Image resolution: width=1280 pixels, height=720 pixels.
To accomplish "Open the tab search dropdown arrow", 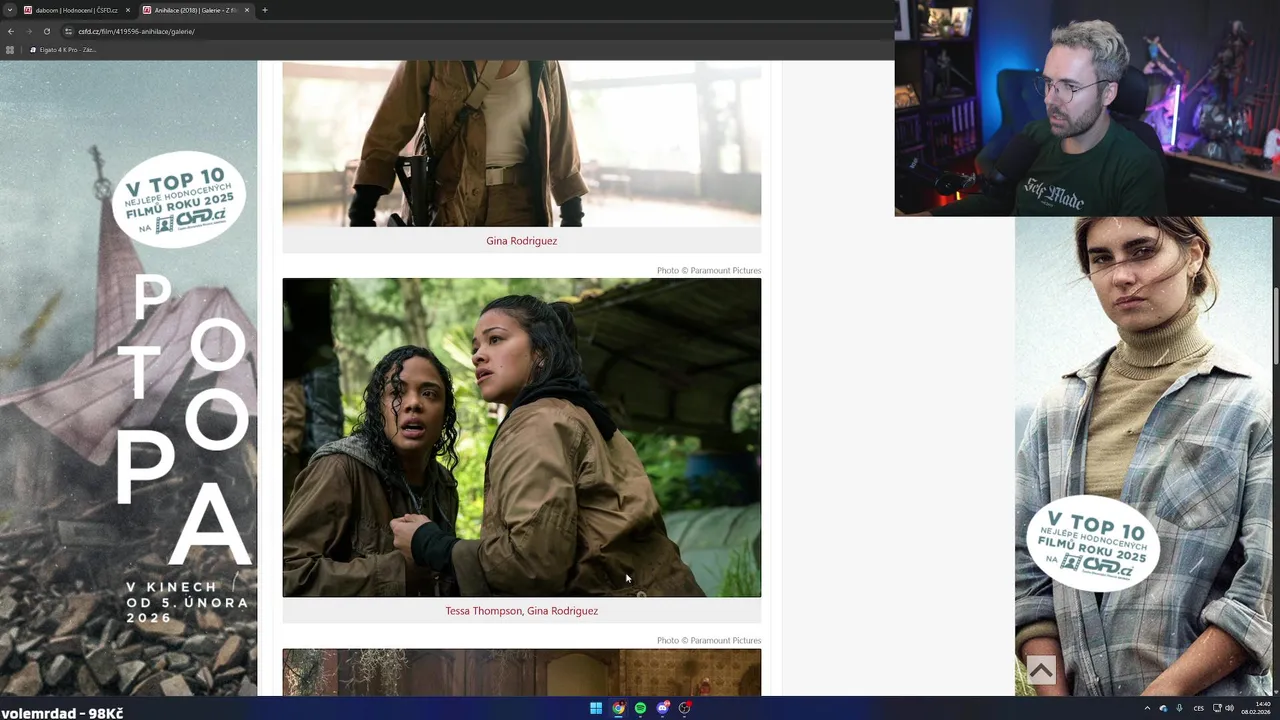I will click(8, 10).
